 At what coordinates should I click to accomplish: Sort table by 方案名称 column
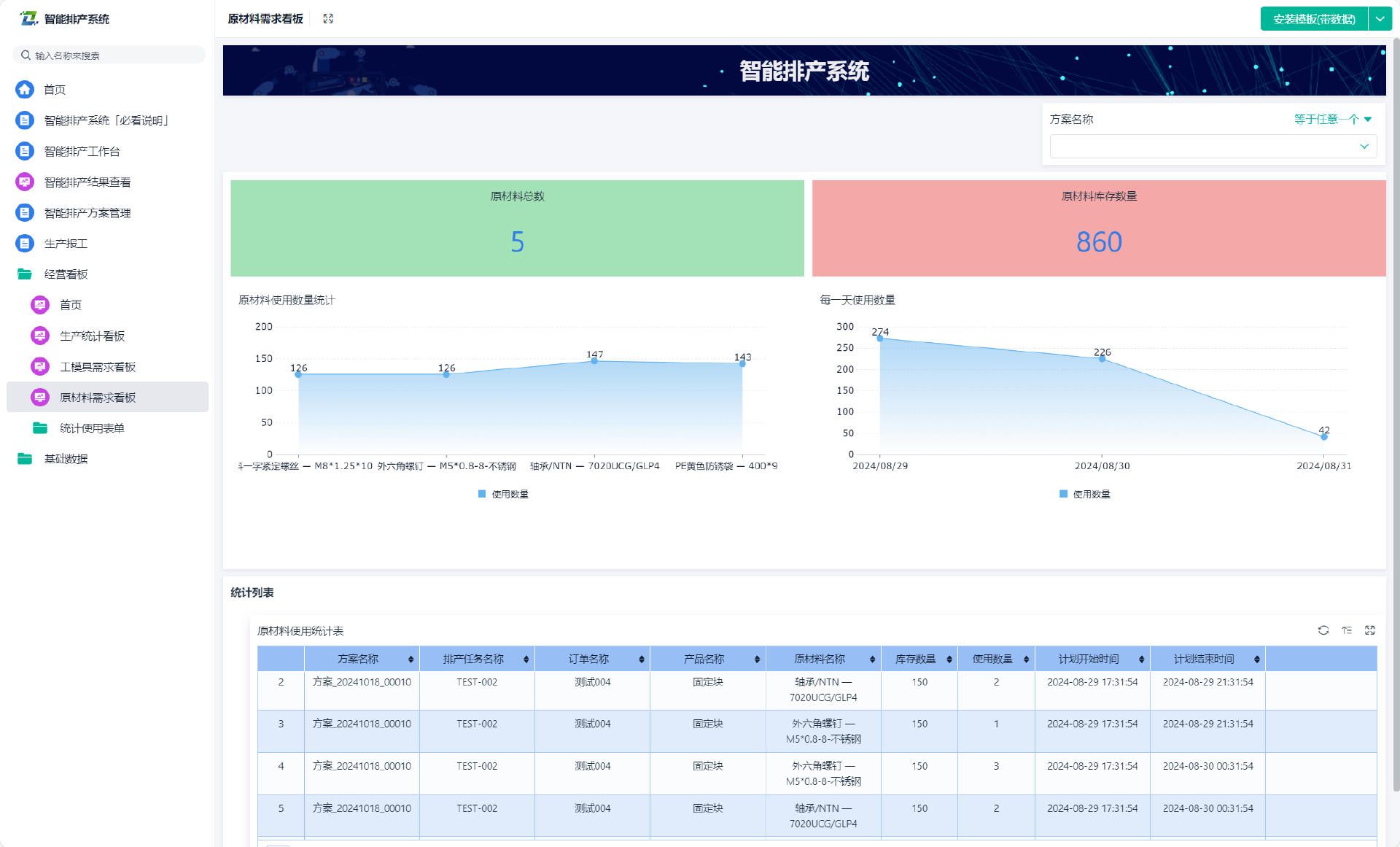tap(411, 660)
